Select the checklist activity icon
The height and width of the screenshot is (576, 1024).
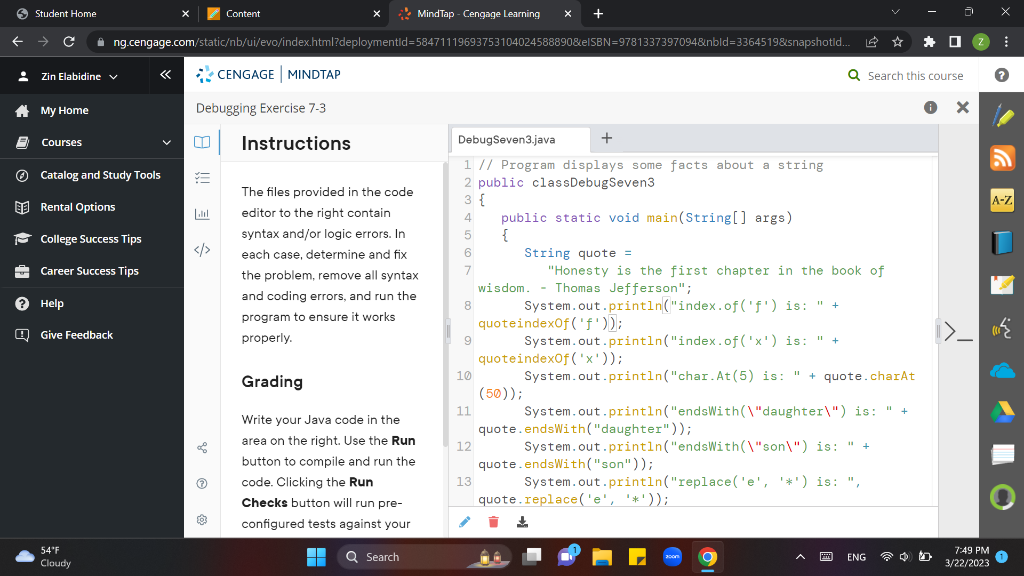click(202, 177)
